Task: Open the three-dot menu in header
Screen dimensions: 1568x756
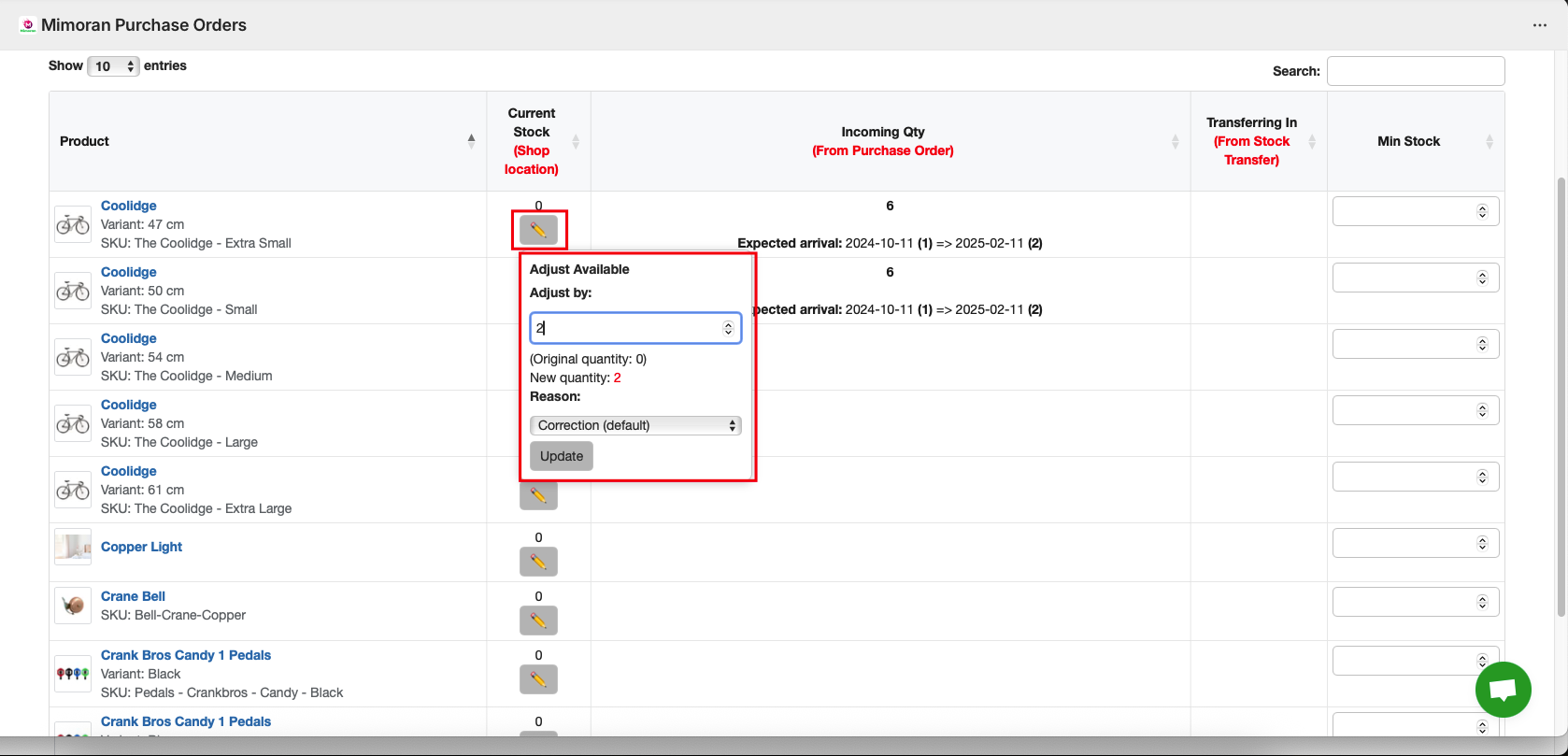Action: tap(1540, 25)
